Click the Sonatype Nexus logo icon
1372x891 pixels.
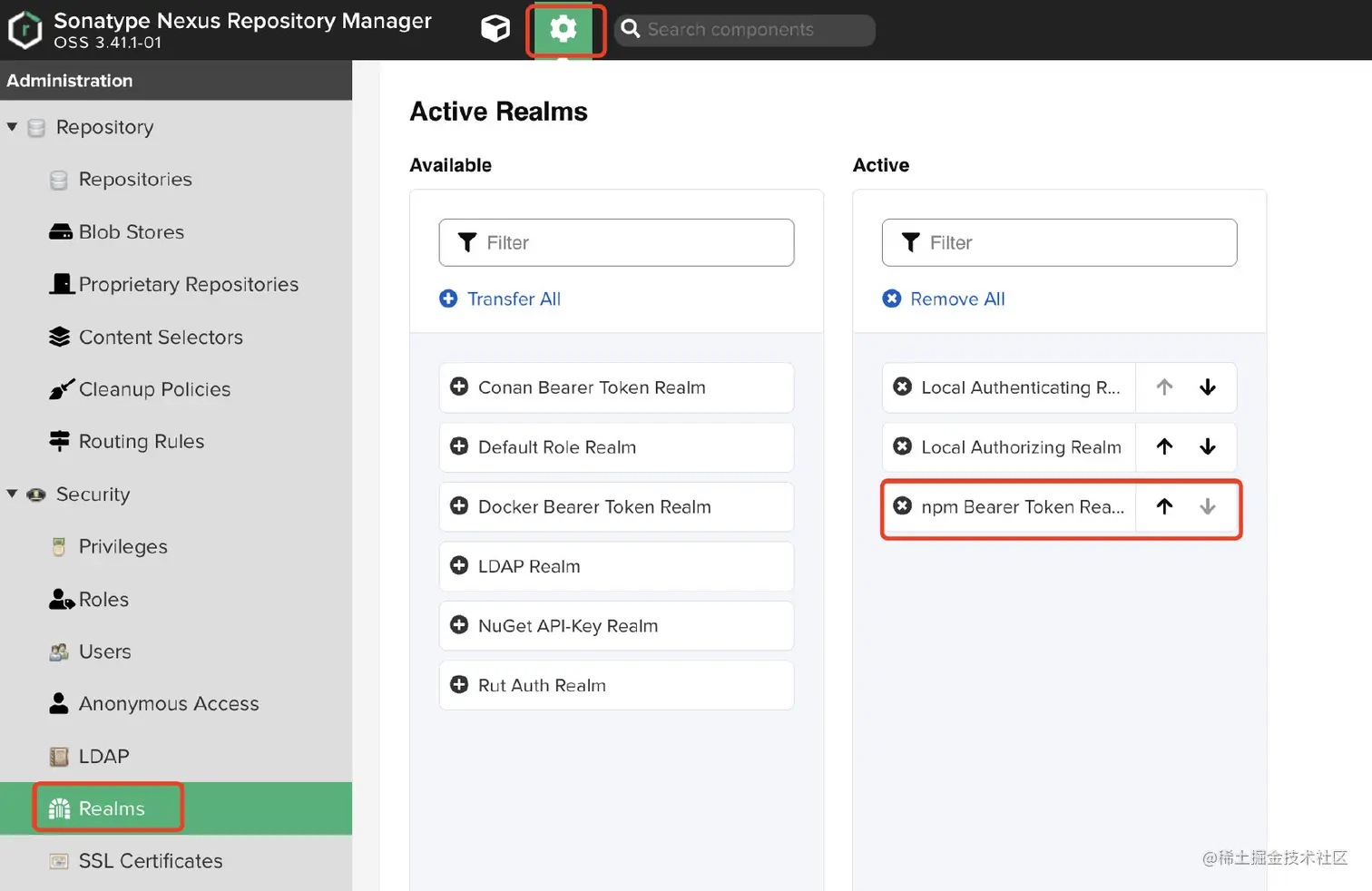click(24, 30)
